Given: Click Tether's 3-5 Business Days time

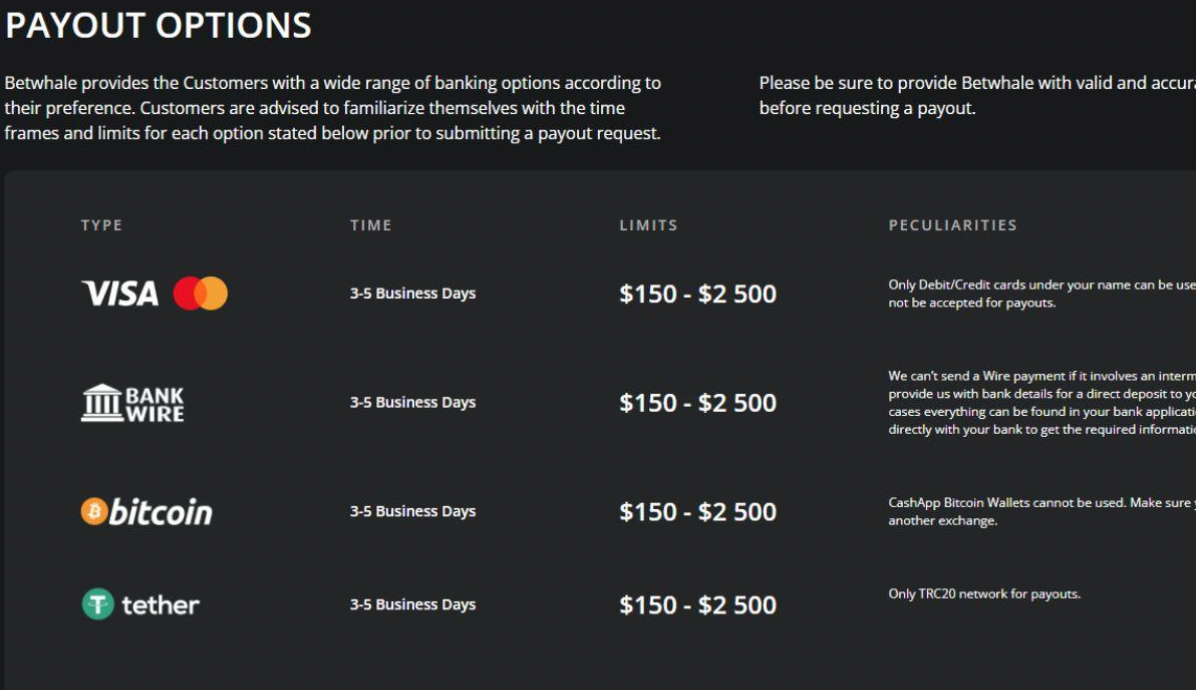Looking at the screenshot, I should tap(413, 605).
